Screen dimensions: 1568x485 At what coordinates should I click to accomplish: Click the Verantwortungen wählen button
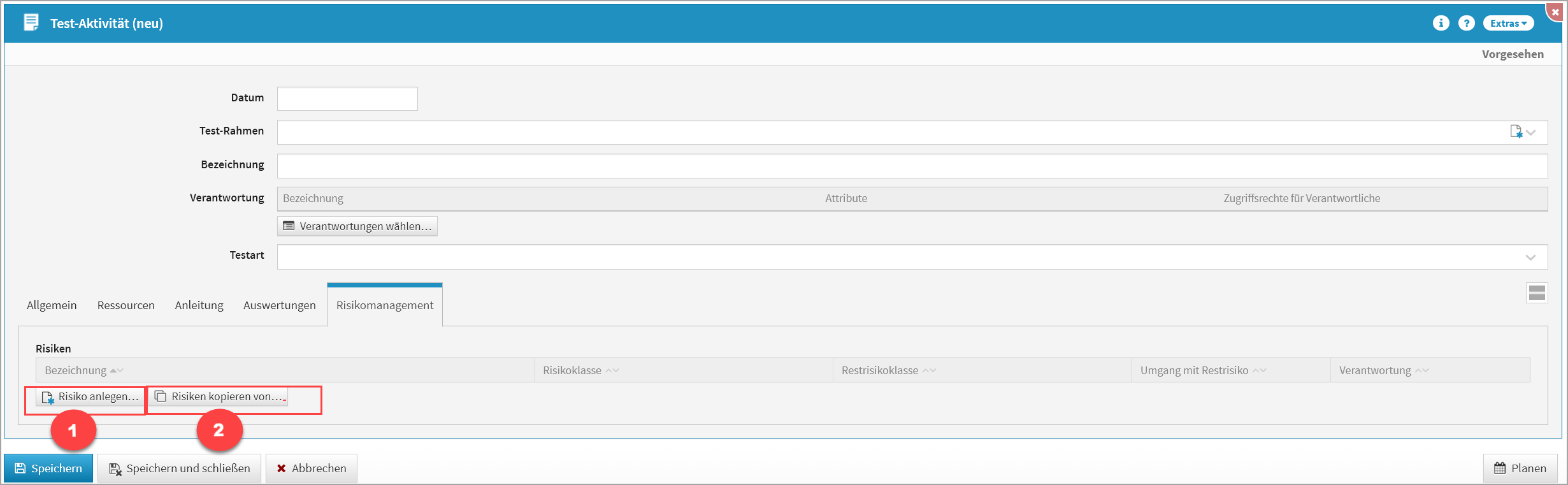(x=357, y=226)
